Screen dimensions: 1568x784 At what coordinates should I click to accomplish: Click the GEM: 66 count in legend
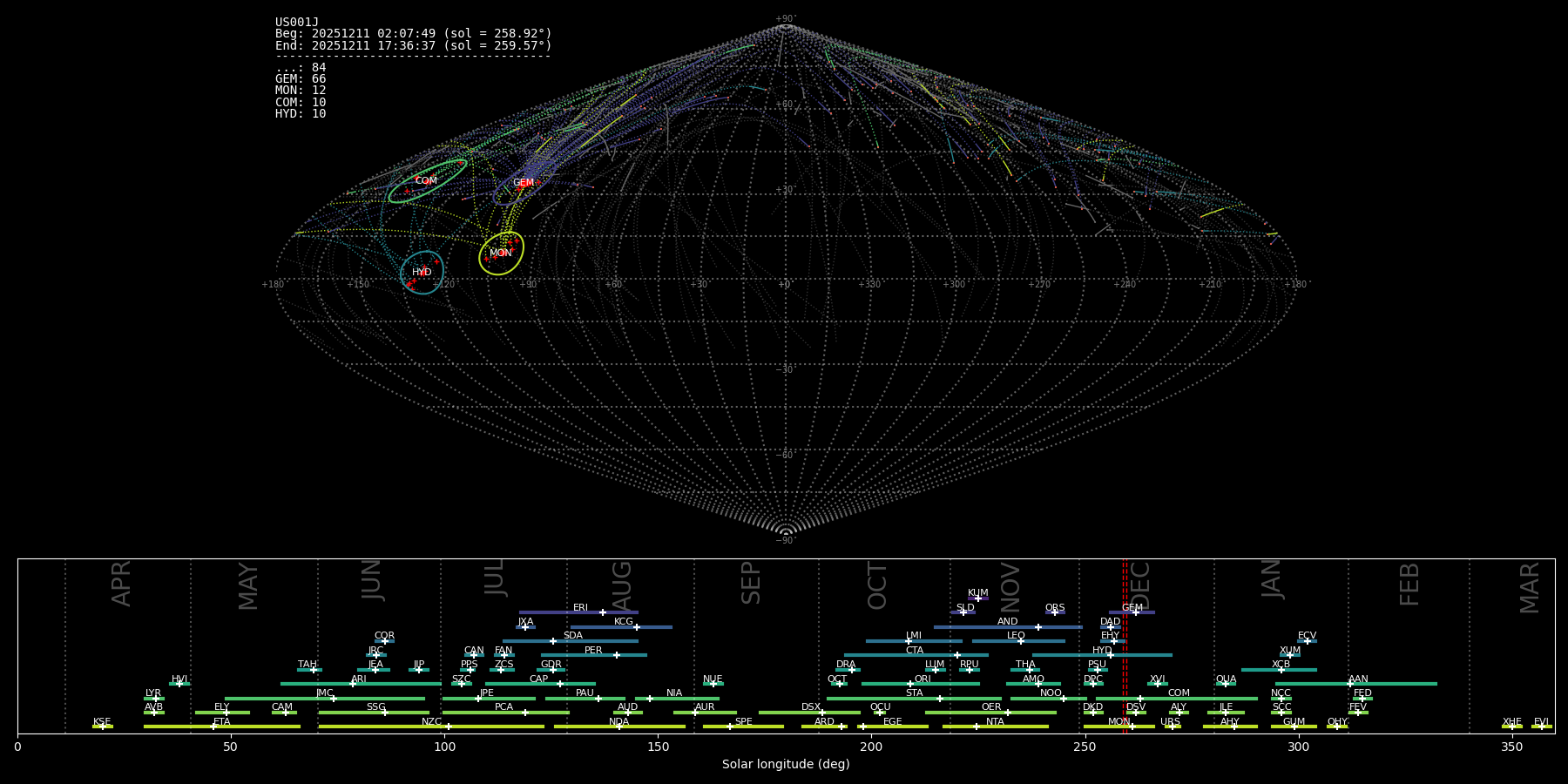point(301,79)
